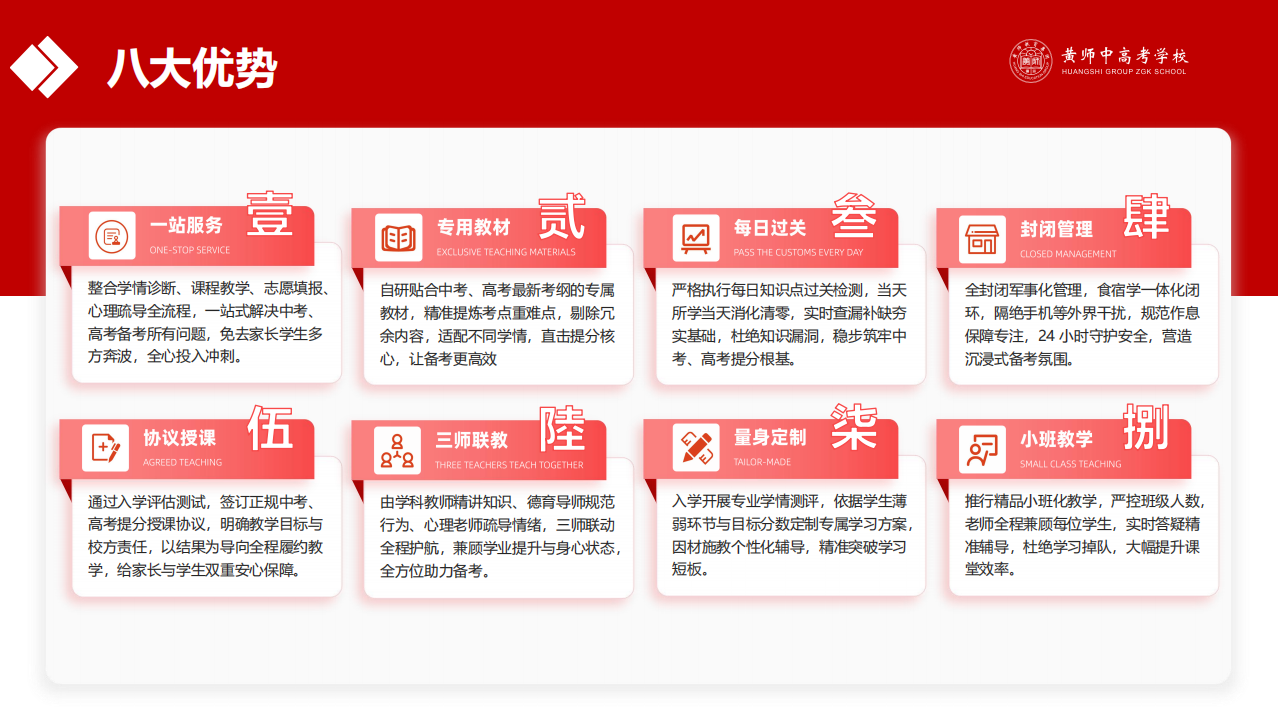Click the chart board icon for 每日过关
Image resolution: width=1278 pixels, height=717 pixels.
pyautogui.click(x=695, y=237)
